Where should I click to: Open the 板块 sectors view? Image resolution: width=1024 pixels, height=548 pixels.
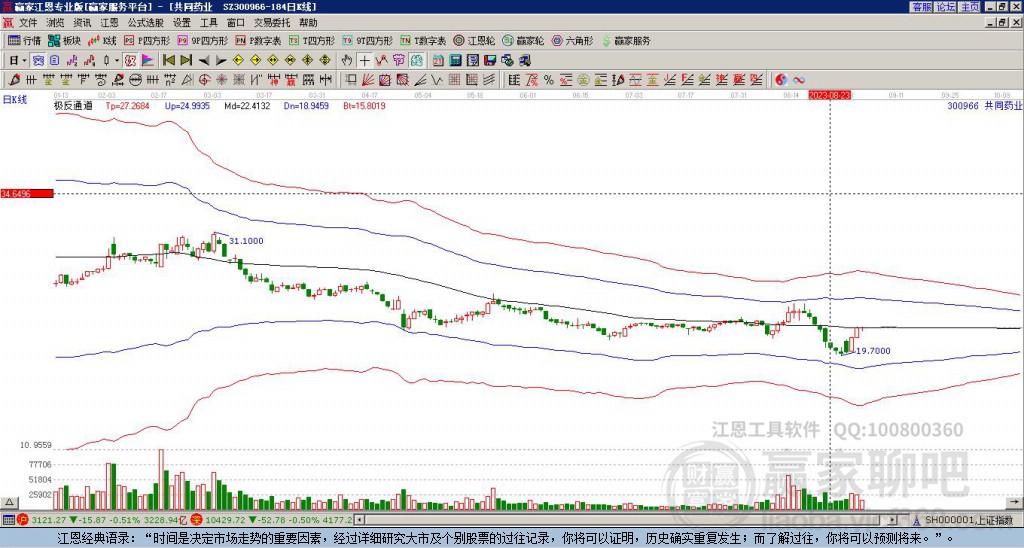65,40
